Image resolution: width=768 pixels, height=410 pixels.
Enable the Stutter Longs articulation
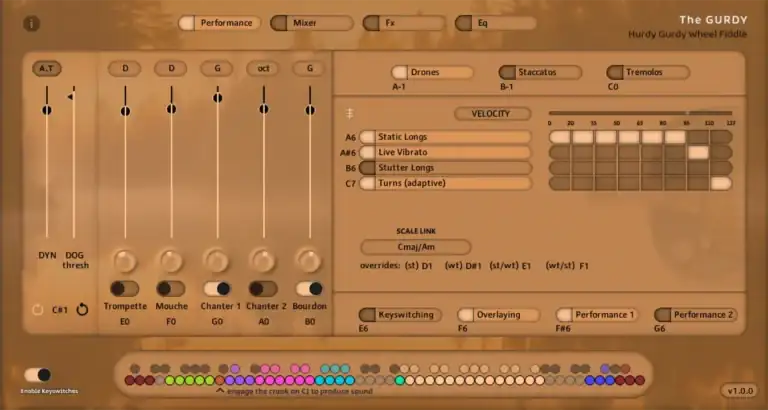coord(445,168)
